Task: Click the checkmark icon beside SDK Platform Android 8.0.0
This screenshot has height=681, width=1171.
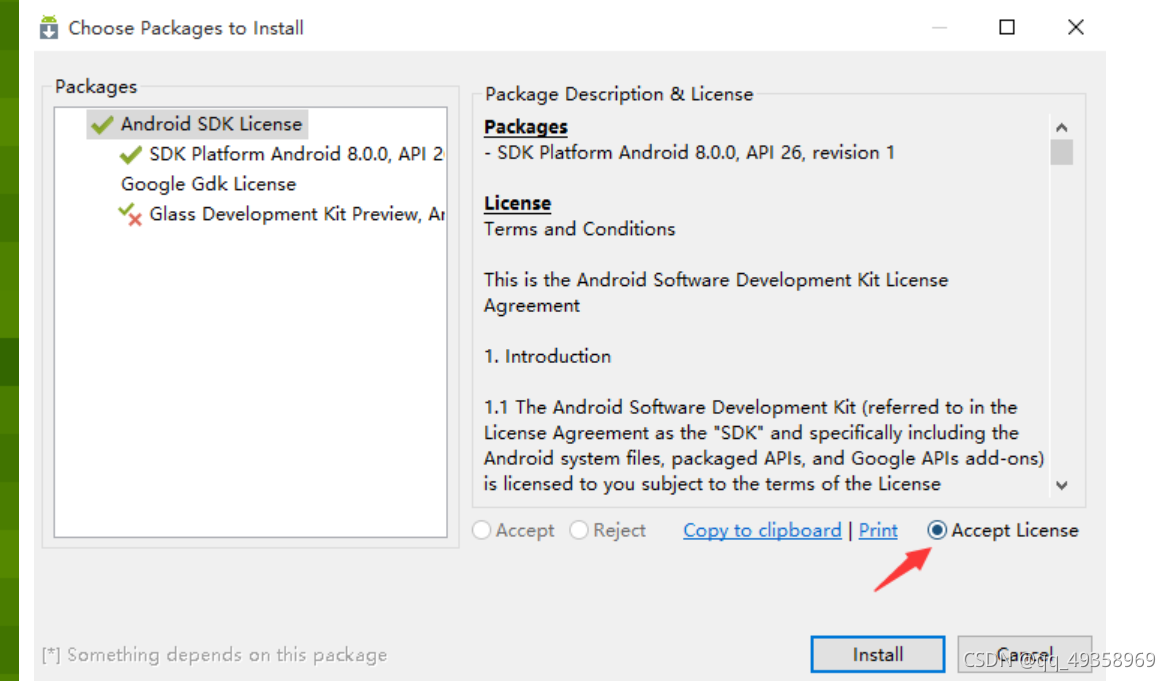Action: [x=130, y=155]
